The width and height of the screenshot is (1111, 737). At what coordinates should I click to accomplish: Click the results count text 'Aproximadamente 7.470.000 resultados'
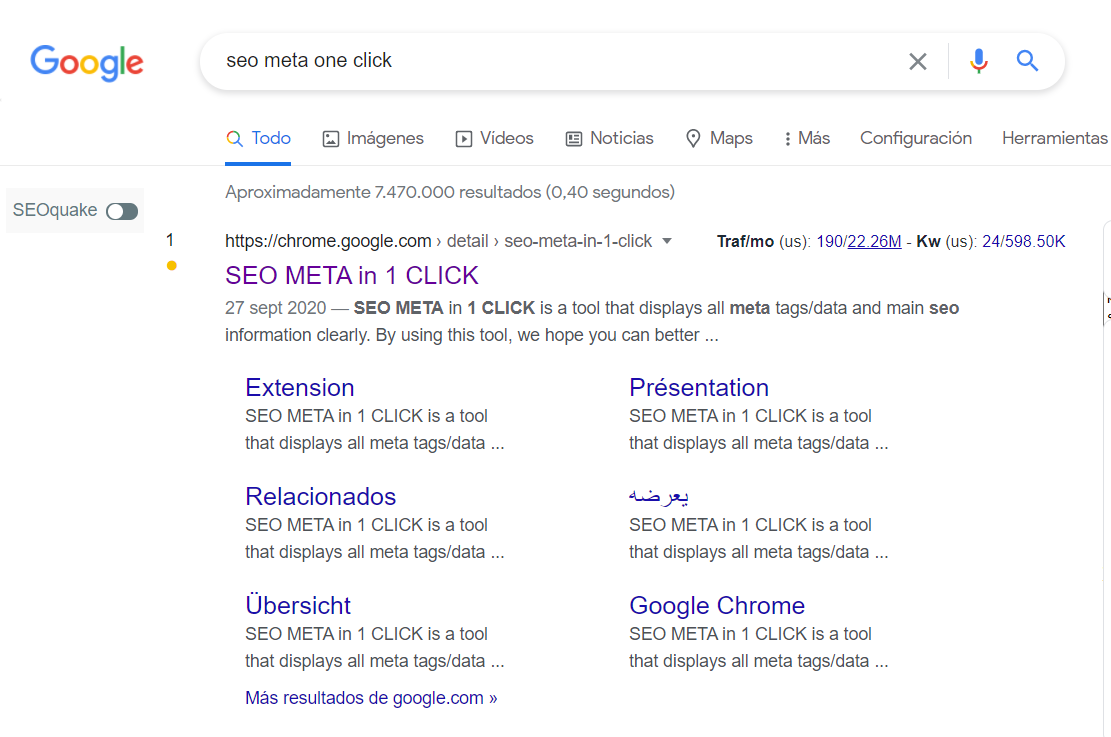click(383, 192)
